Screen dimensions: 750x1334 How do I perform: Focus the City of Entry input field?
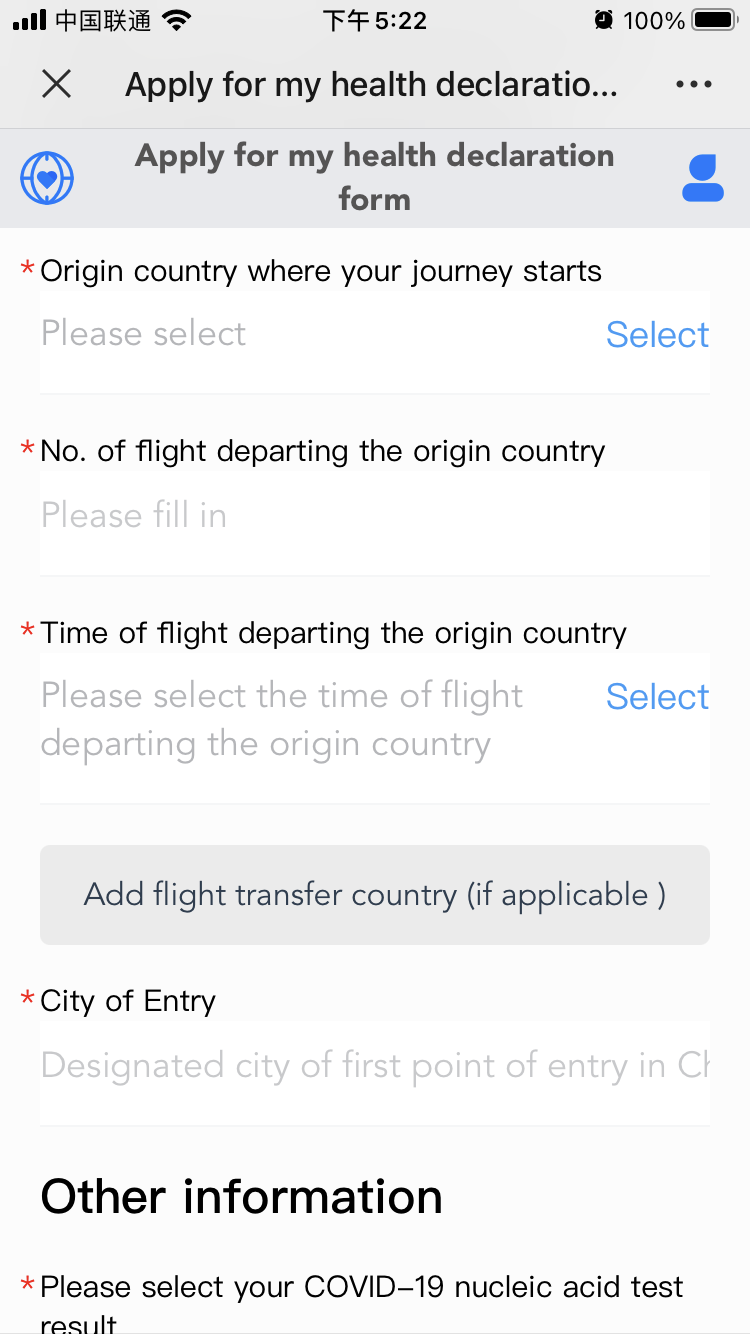pos(374,1066)
